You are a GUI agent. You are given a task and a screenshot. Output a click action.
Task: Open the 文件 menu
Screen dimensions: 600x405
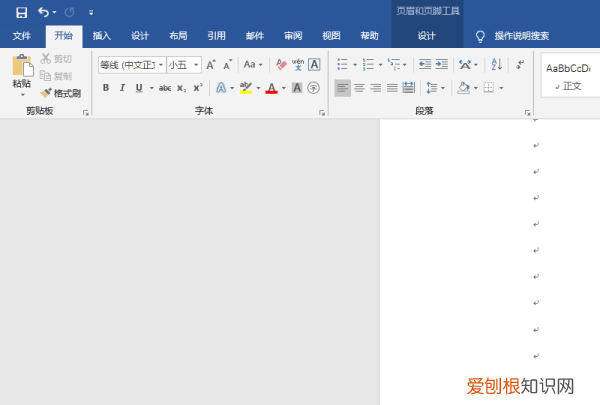pyautogui.click(x=21, y=36)
